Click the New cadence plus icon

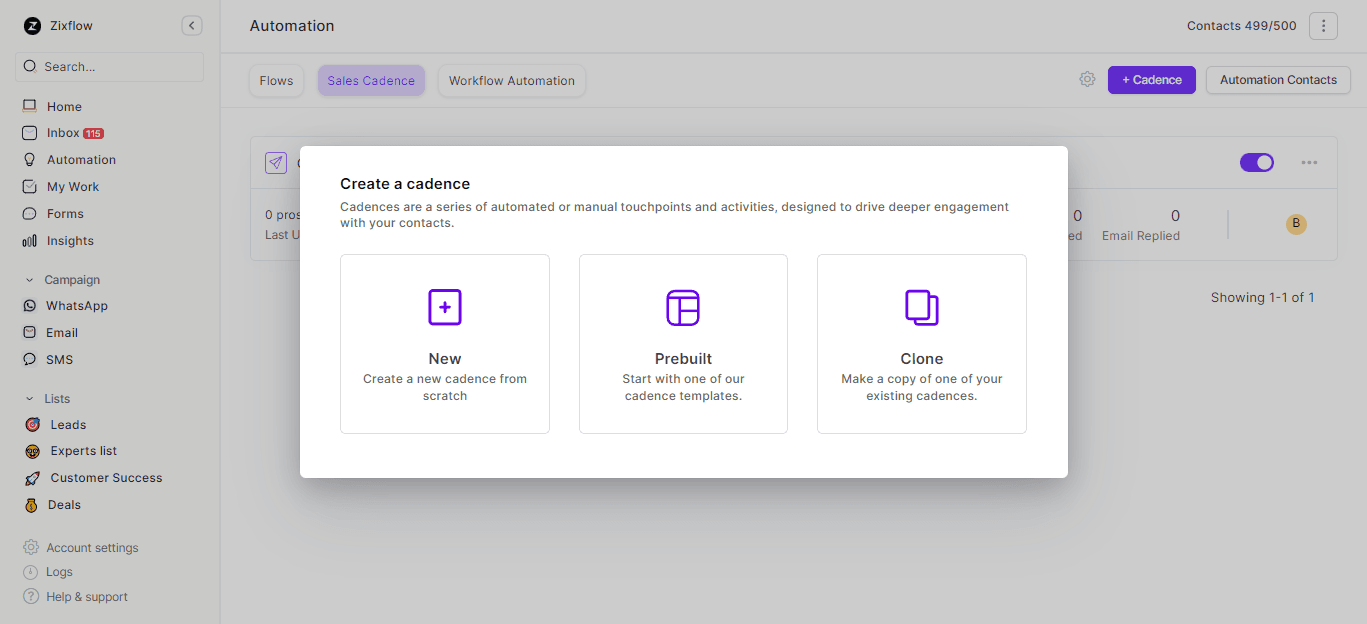[x=444, y=307]
